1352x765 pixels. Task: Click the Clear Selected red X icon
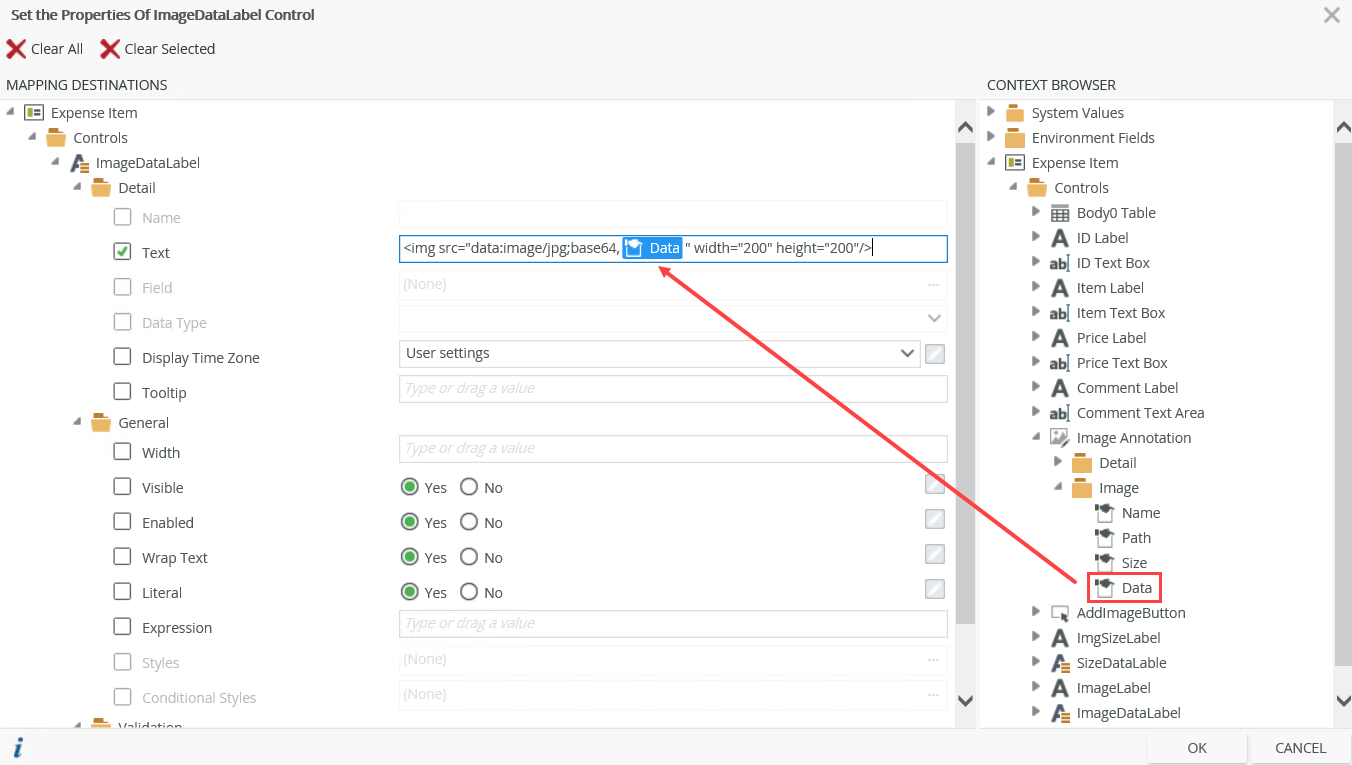[x=109, y=49]
